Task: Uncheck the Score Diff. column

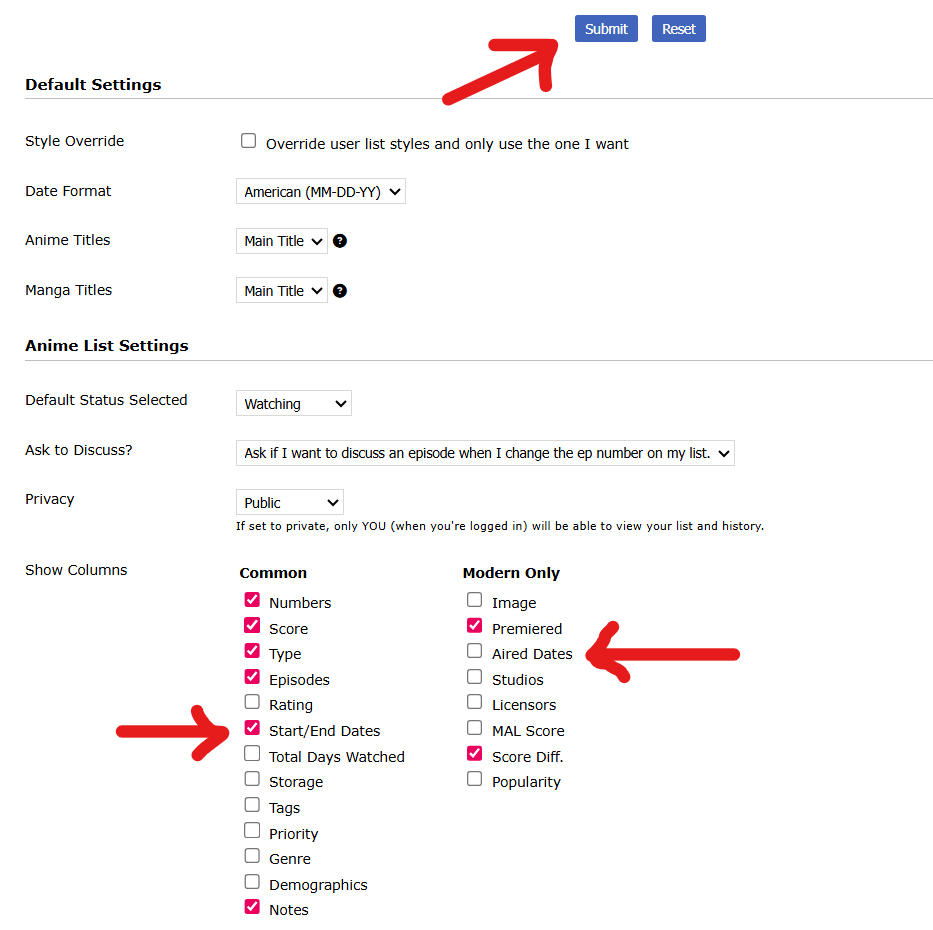Action: [474, 754]
